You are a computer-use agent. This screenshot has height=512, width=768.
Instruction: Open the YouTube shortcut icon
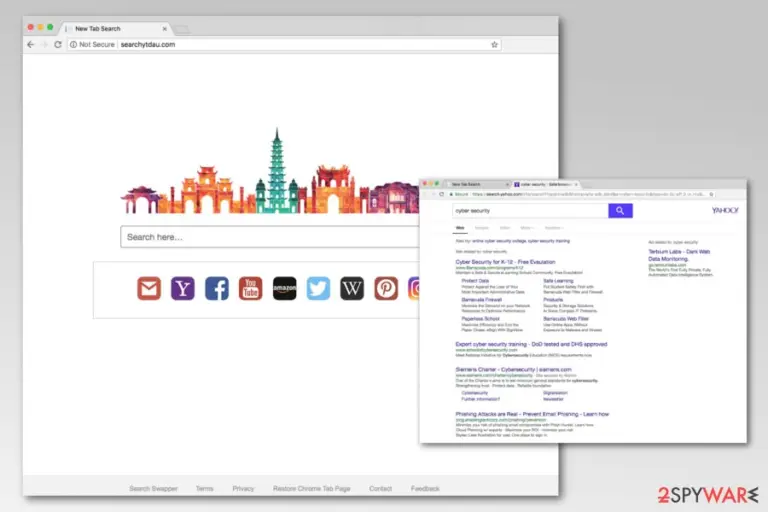click(x=250, y=289)
